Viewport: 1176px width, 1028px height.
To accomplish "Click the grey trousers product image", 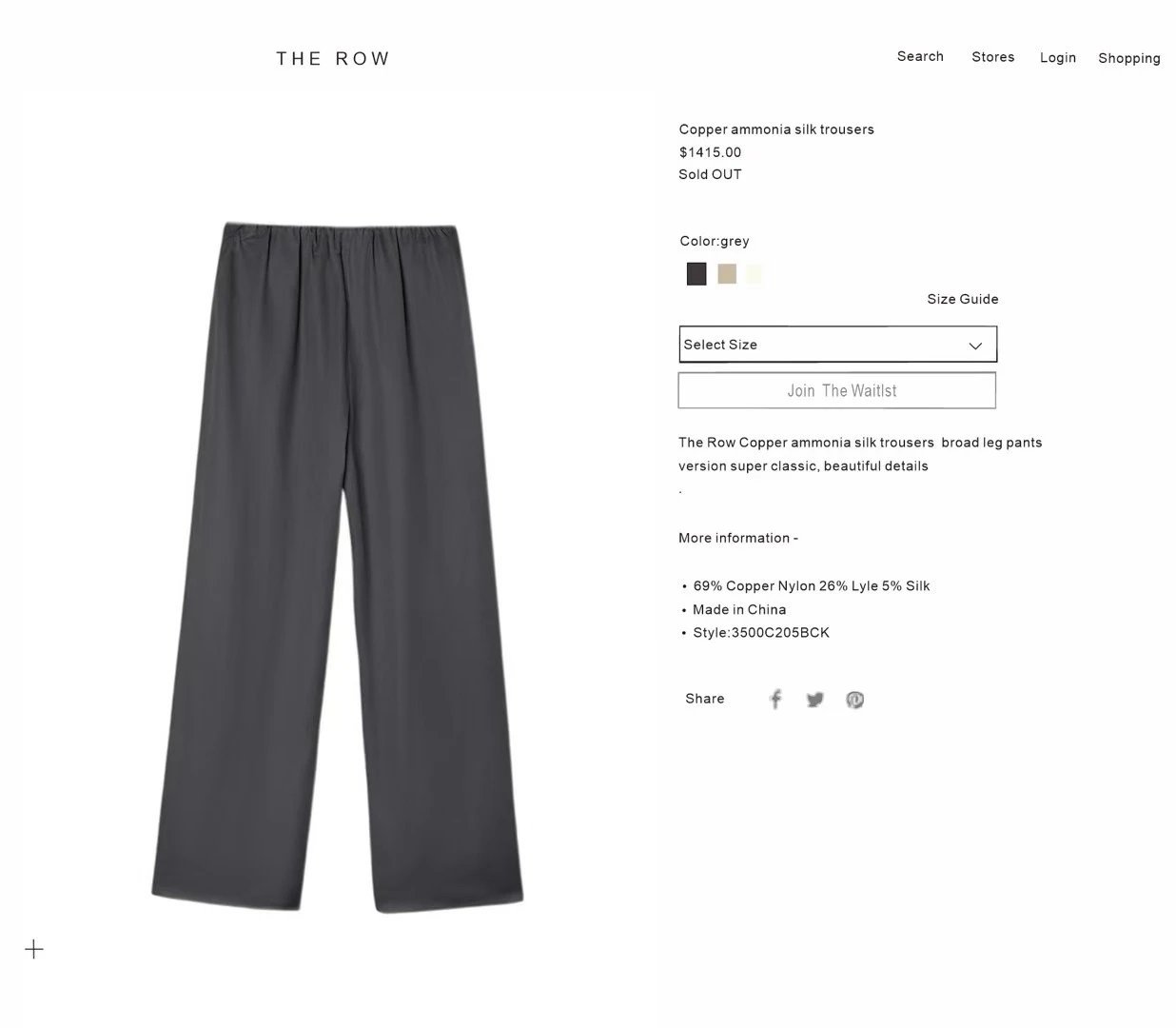I will (338, 567).
